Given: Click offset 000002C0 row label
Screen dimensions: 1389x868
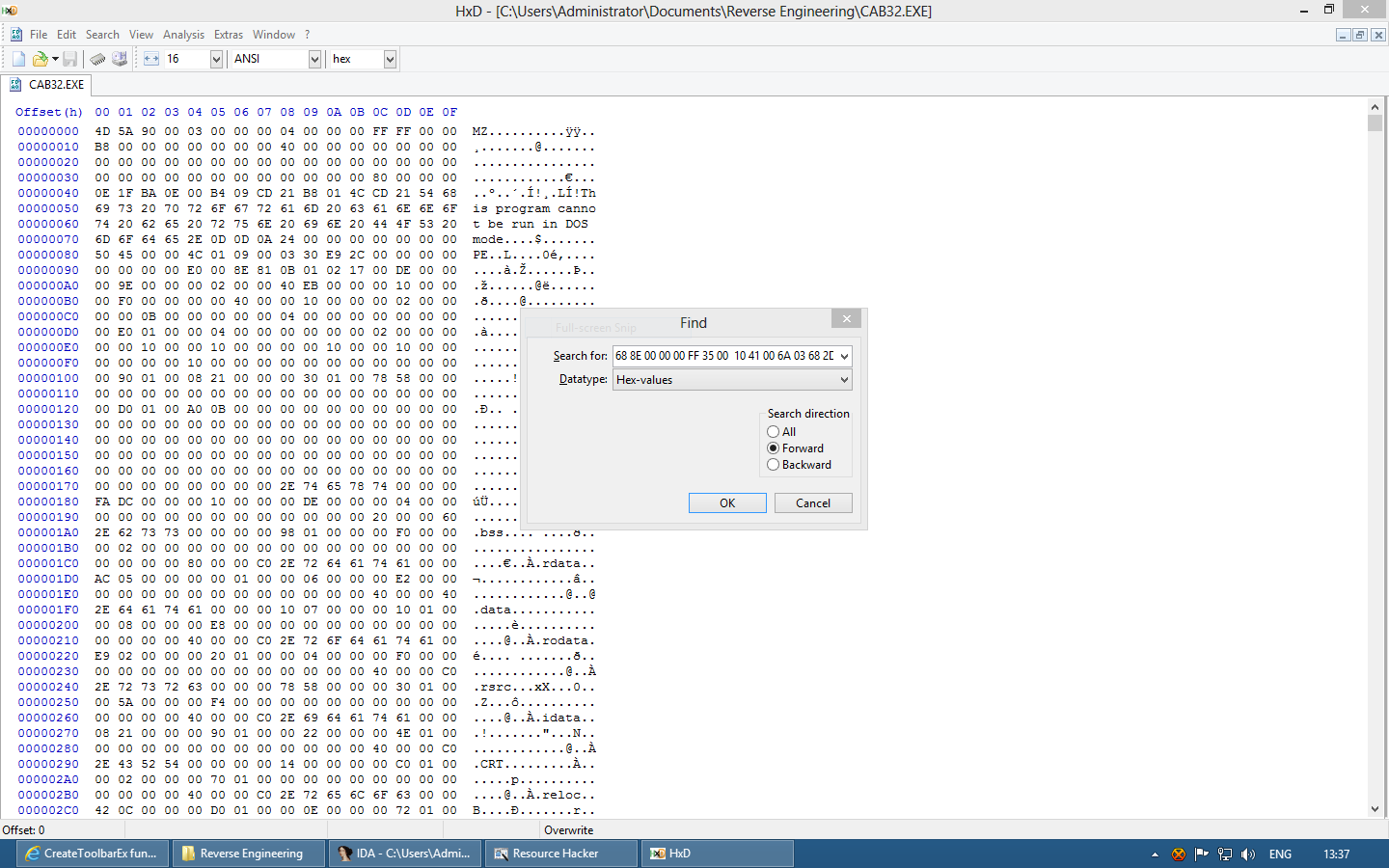Looking at the screenshot, I should (x=48, y=810).
